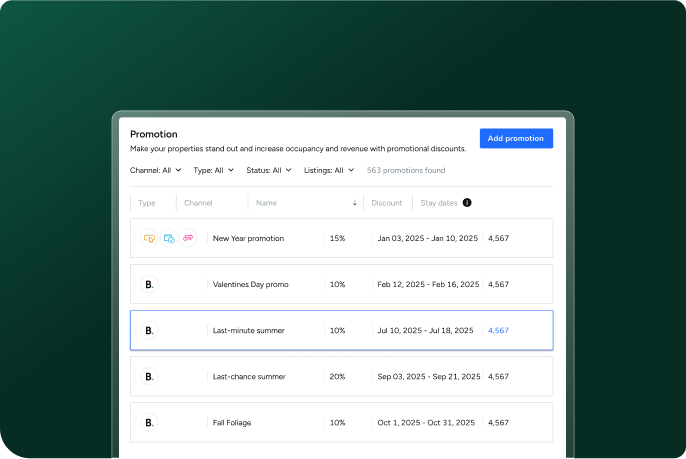Click the Channel column header
686x459 pixels.
point(198,203)
